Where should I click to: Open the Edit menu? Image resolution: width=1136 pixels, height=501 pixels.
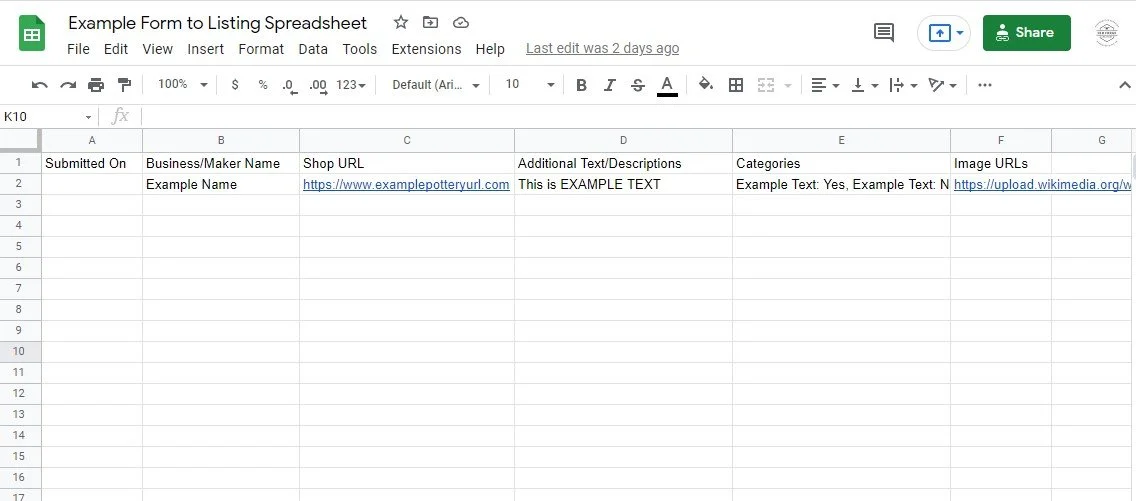[x=116, y=49]
